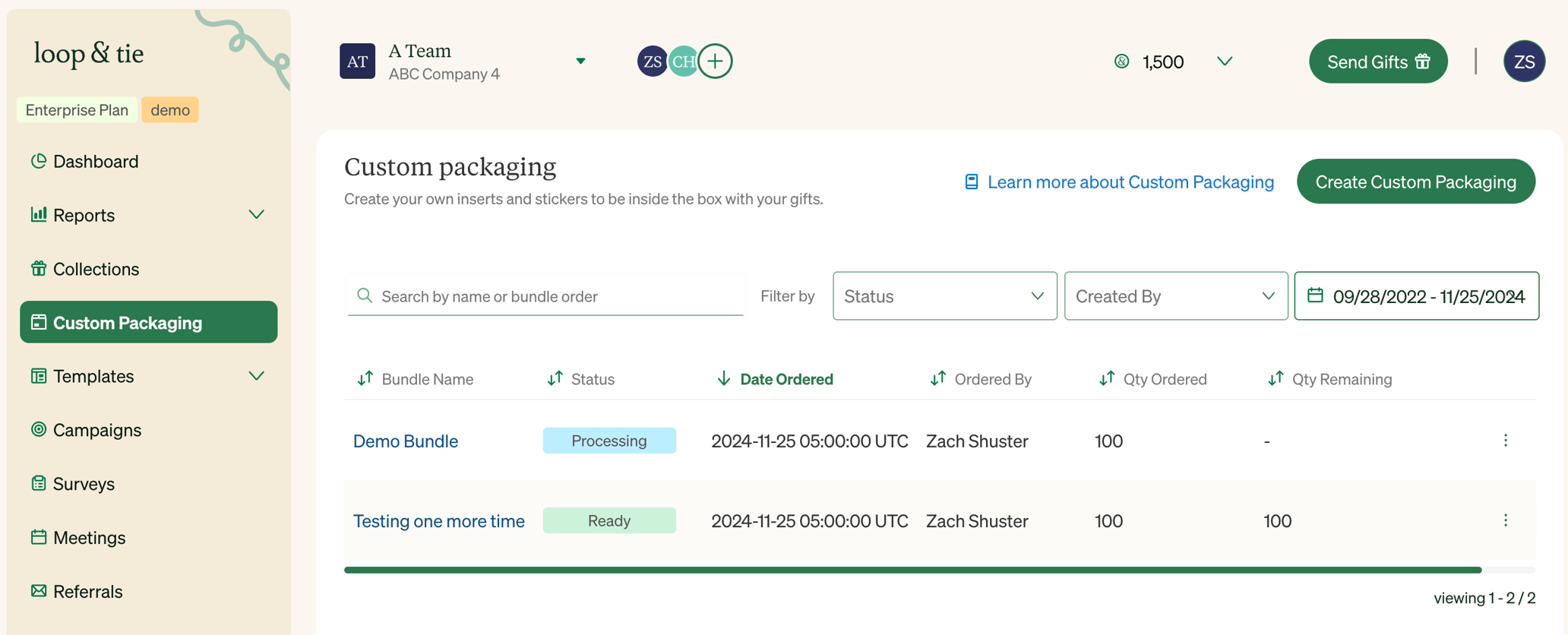The width and height of the screenshot is (1568, 635).
Task: Sort by Date Ordered column
Action: click(x=775, y=378)
